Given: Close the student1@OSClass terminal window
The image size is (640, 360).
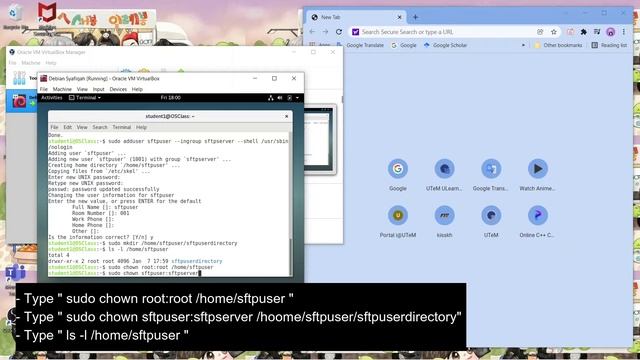Looking at the screenshot, I should [287, 116].
